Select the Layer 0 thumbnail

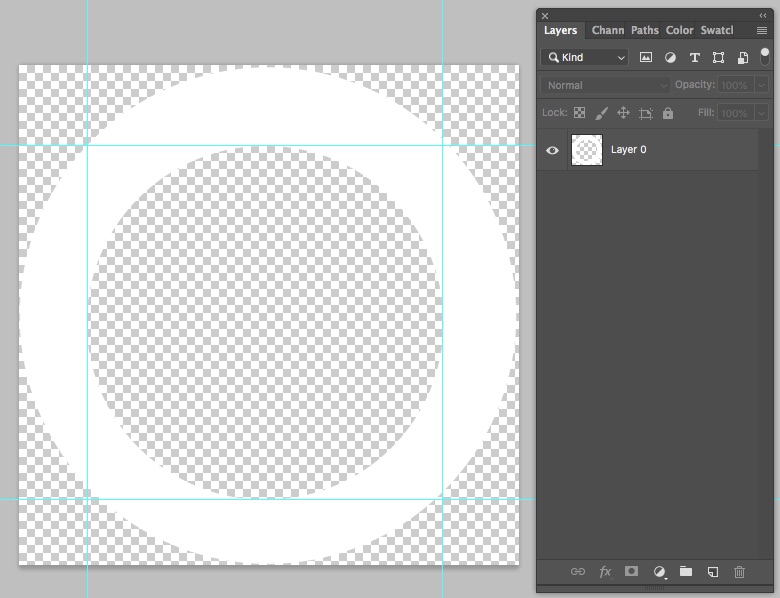click(x=587, y=150)
